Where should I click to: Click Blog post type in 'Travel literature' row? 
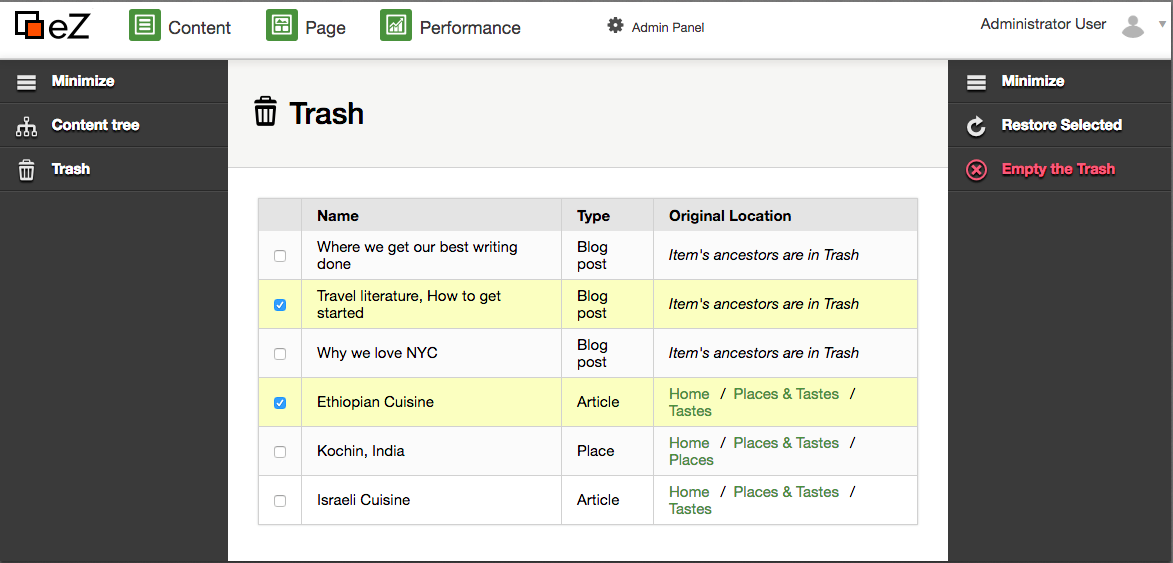pos(592,304)
